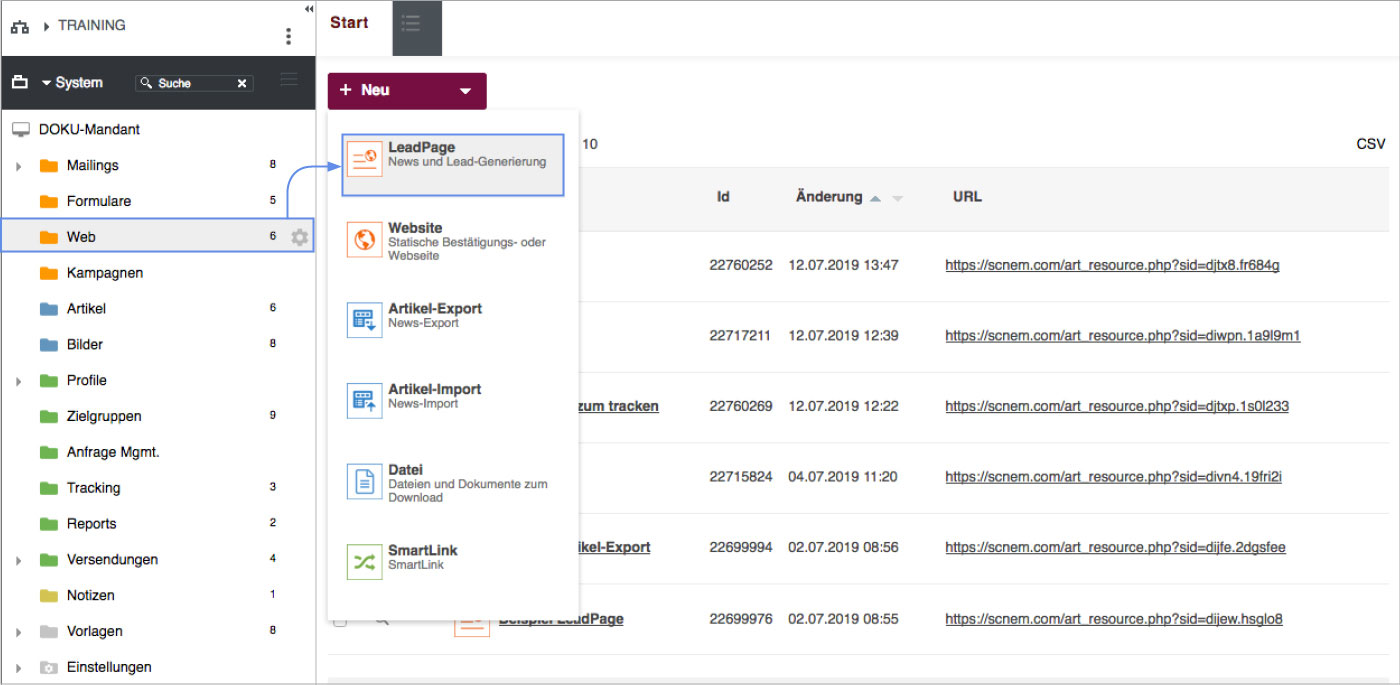Viewport: 1400px width, 685px height.
Task: Toggle checkbox in the last table row
Action: click(x=340, y=620)
